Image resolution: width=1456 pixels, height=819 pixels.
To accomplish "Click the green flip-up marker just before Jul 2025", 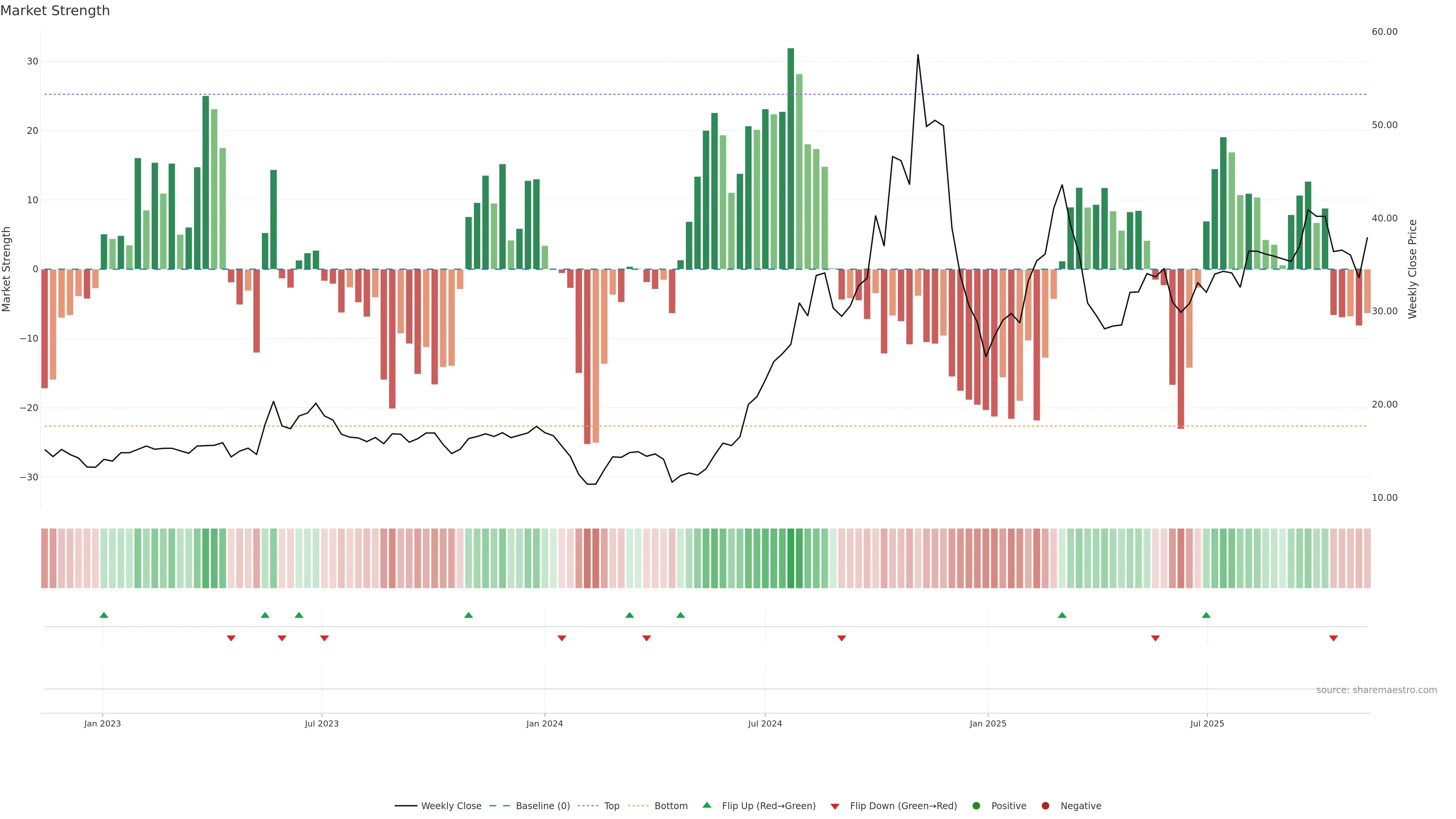I will click(1206, 615).
